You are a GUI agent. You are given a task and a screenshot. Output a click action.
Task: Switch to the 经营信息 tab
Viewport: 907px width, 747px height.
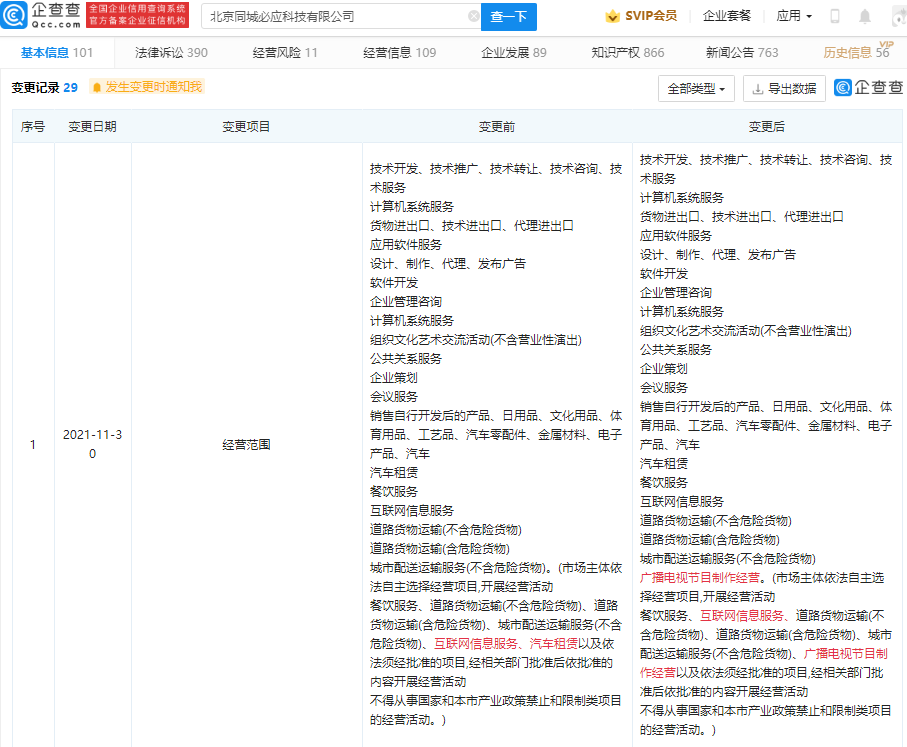coord(400,53)
